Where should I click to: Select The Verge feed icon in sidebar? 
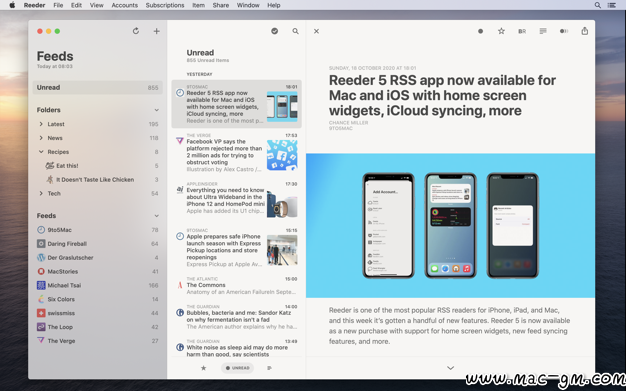coord(41,341)
